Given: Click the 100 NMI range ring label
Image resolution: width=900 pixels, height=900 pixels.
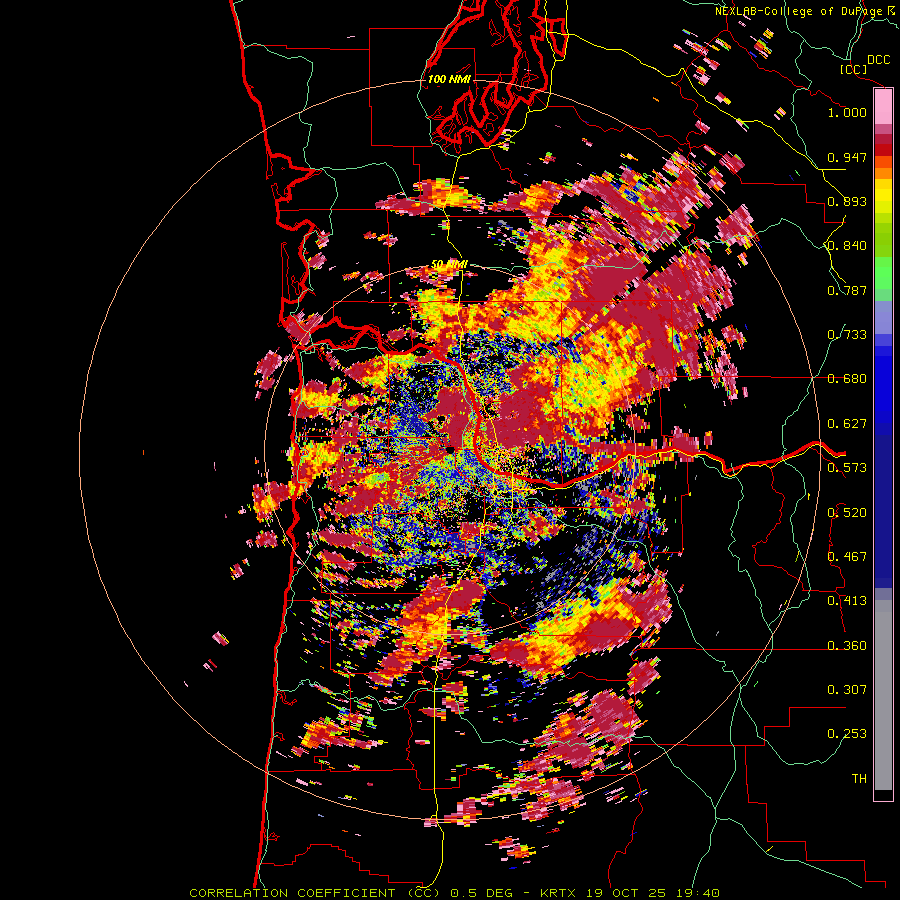Looking at the screenshot, I should pyautogui.click(x=449, y=79).
